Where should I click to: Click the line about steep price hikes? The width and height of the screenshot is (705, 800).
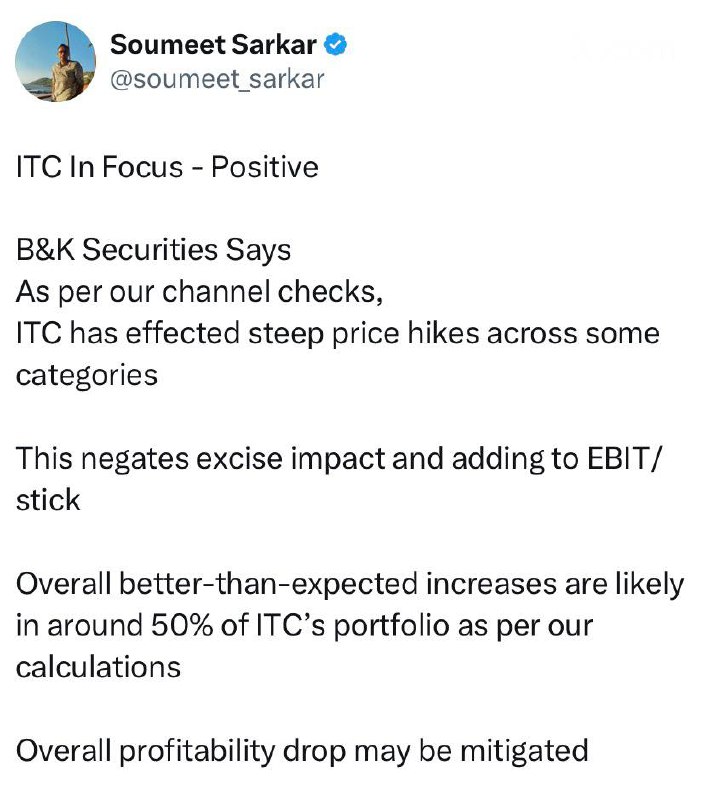coord(337,333)
